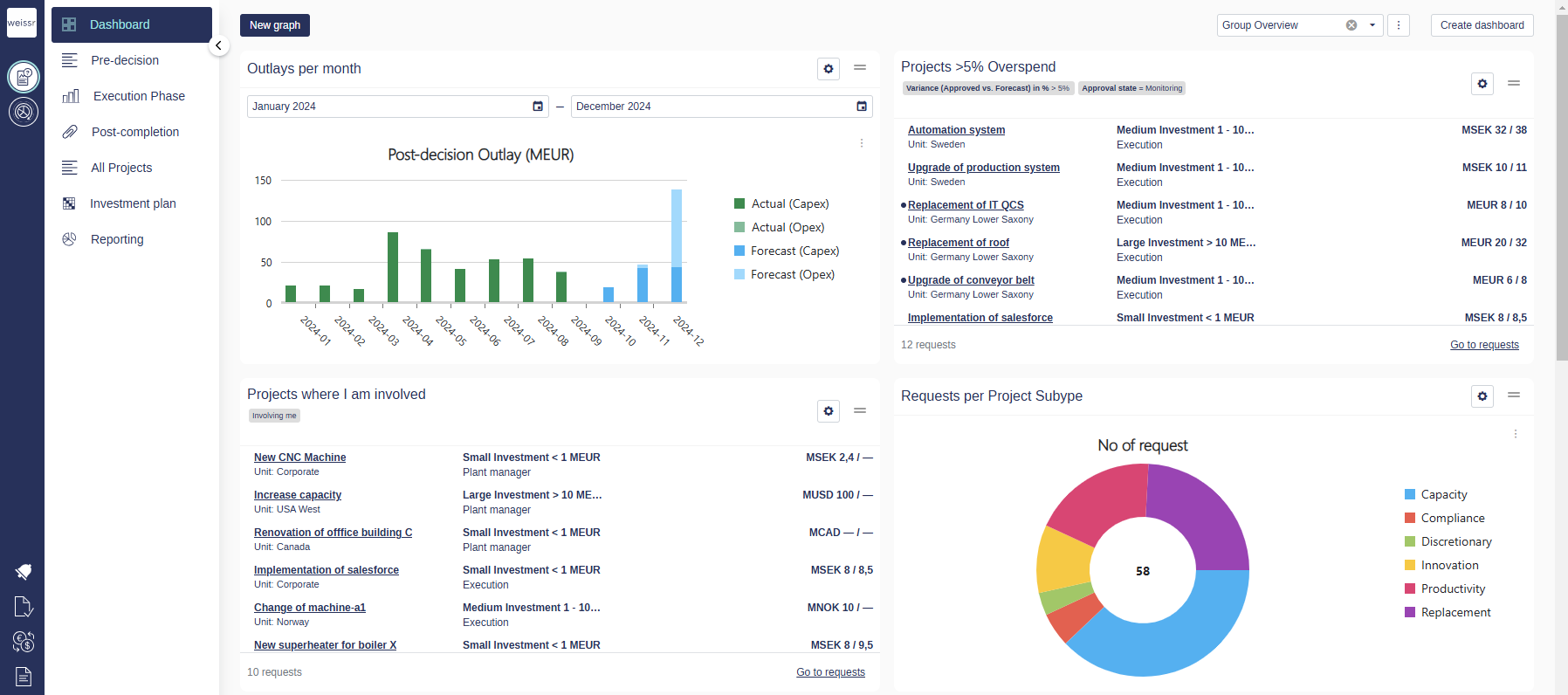This screenshot has width=1568, height=695.
Task: Click the Post-completion paperclip icon
Action: click(x=70, y=132)
